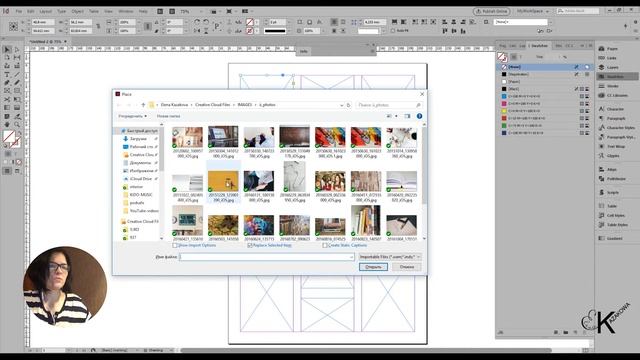Select the yellow CMYK swatch

pos(544,111)
